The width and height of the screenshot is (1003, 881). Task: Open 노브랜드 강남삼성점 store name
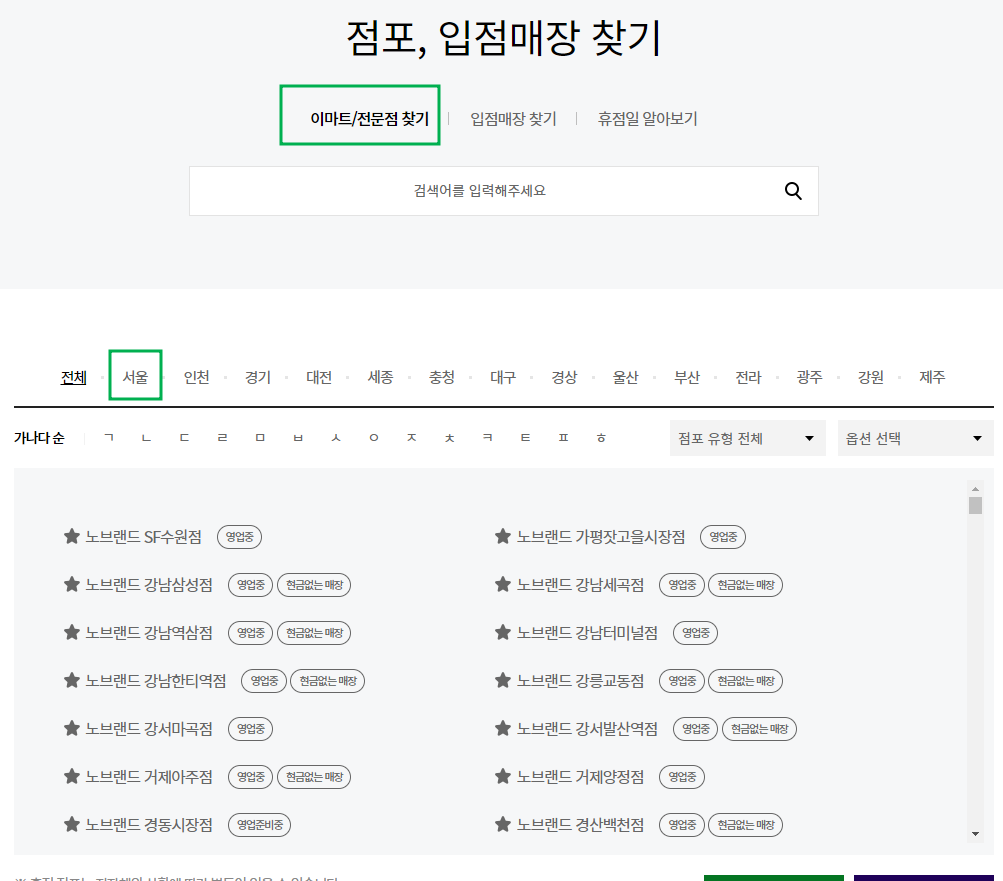pyautogui.click(x=149, y=584)
